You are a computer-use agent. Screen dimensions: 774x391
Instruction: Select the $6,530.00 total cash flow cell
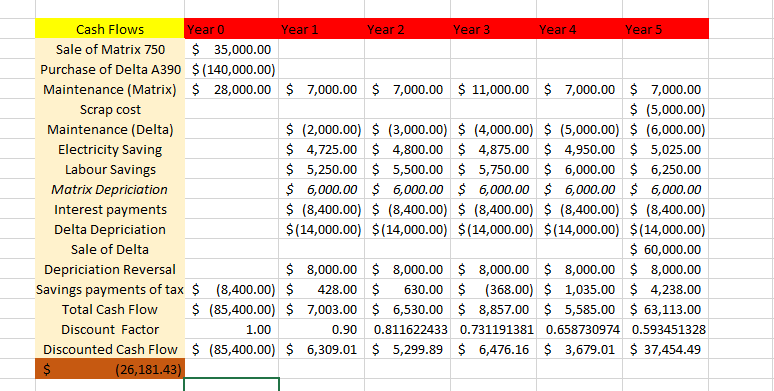tap(408, 310)
